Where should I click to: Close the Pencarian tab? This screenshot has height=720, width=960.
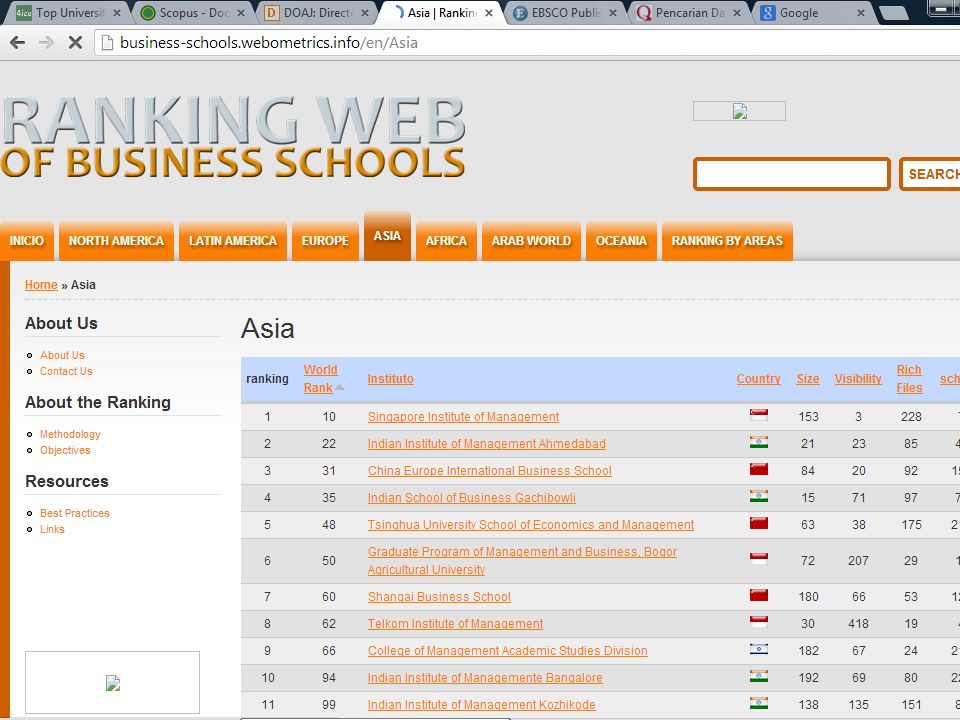[x=737, y=13]
